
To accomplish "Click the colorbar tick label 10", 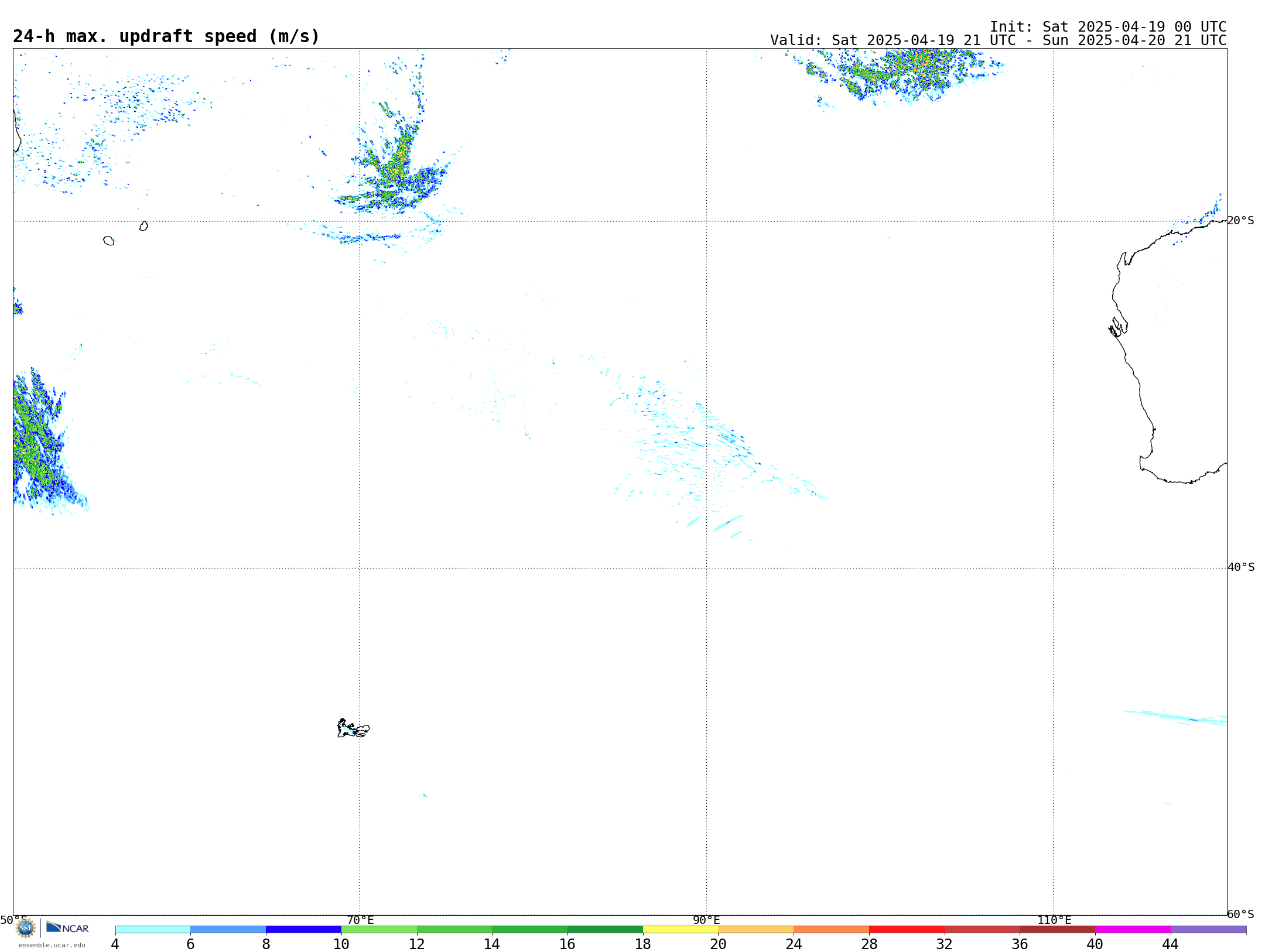I will tap(341, 944).
